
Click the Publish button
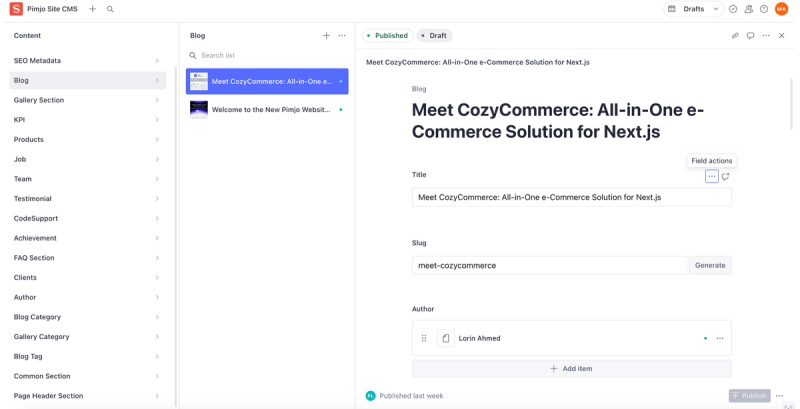[x=749, y=396]
